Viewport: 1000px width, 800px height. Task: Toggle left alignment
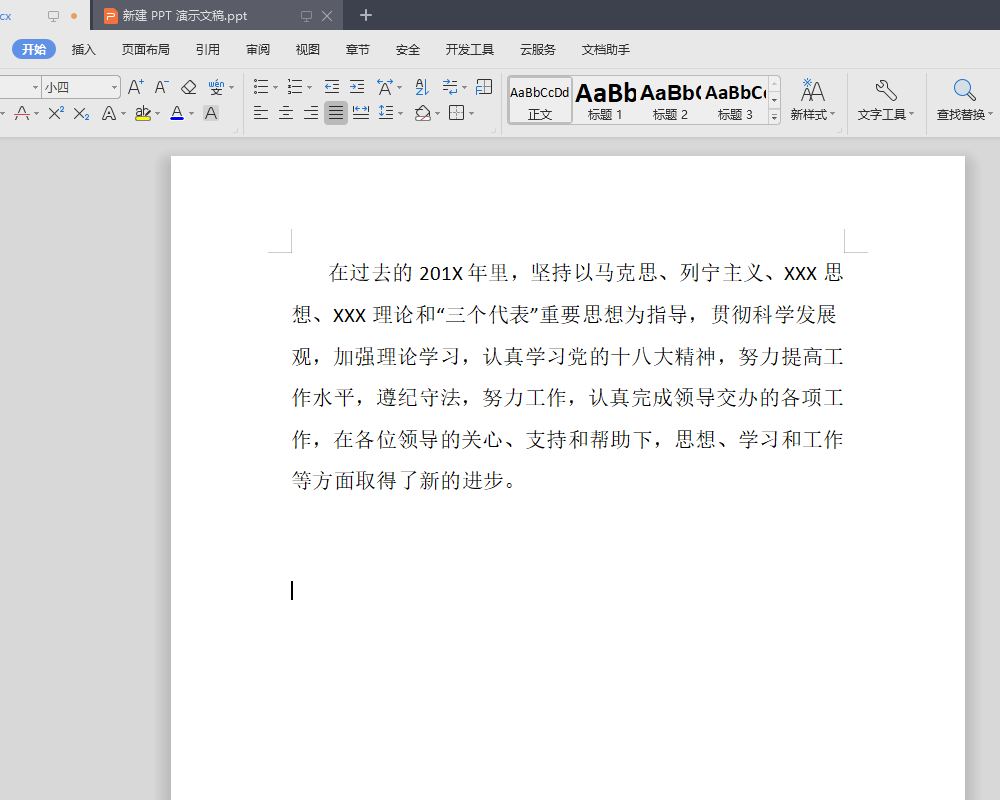click(x=261, y=113)
